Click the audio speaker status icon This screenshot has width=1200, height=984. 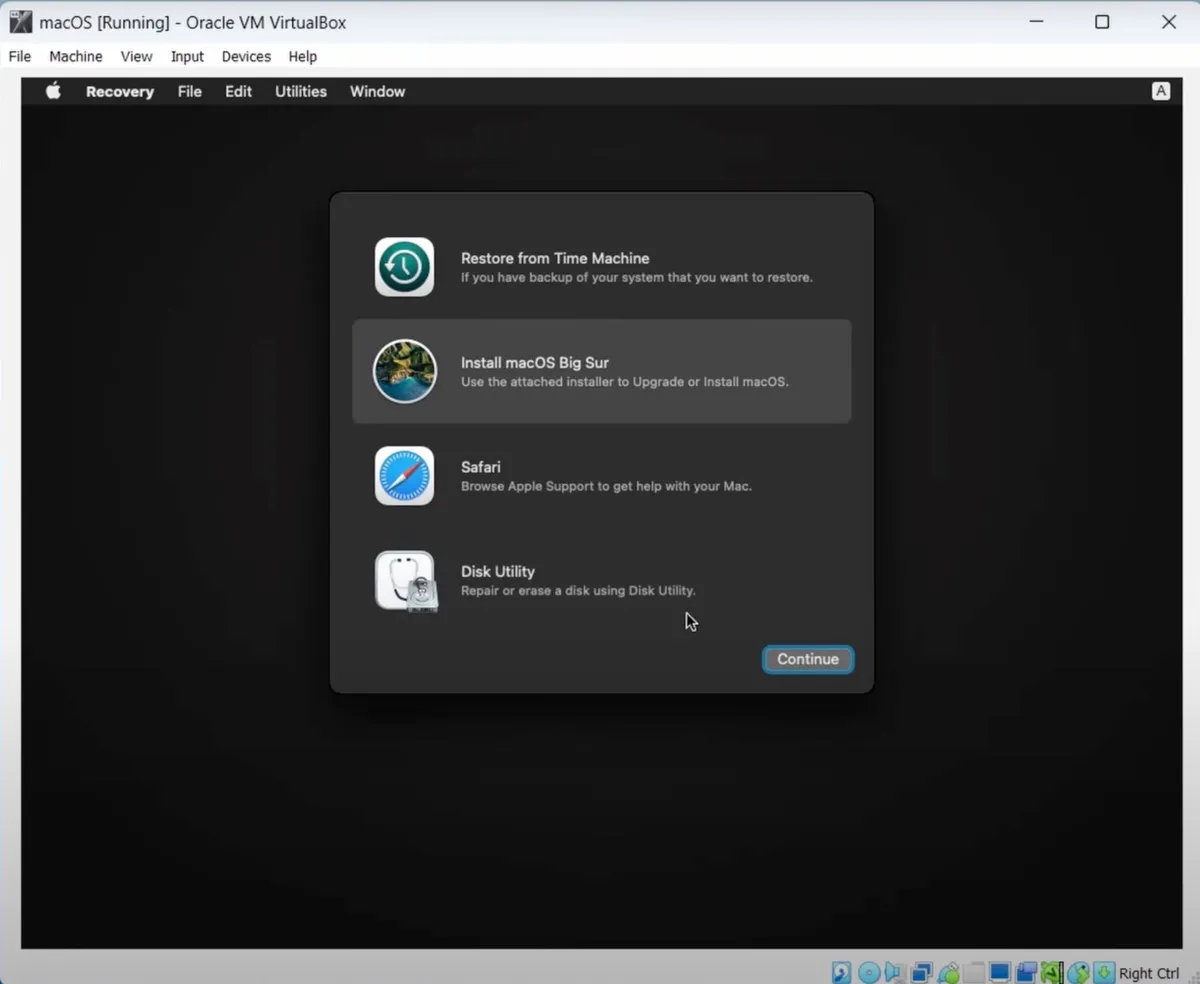point(895,972)
